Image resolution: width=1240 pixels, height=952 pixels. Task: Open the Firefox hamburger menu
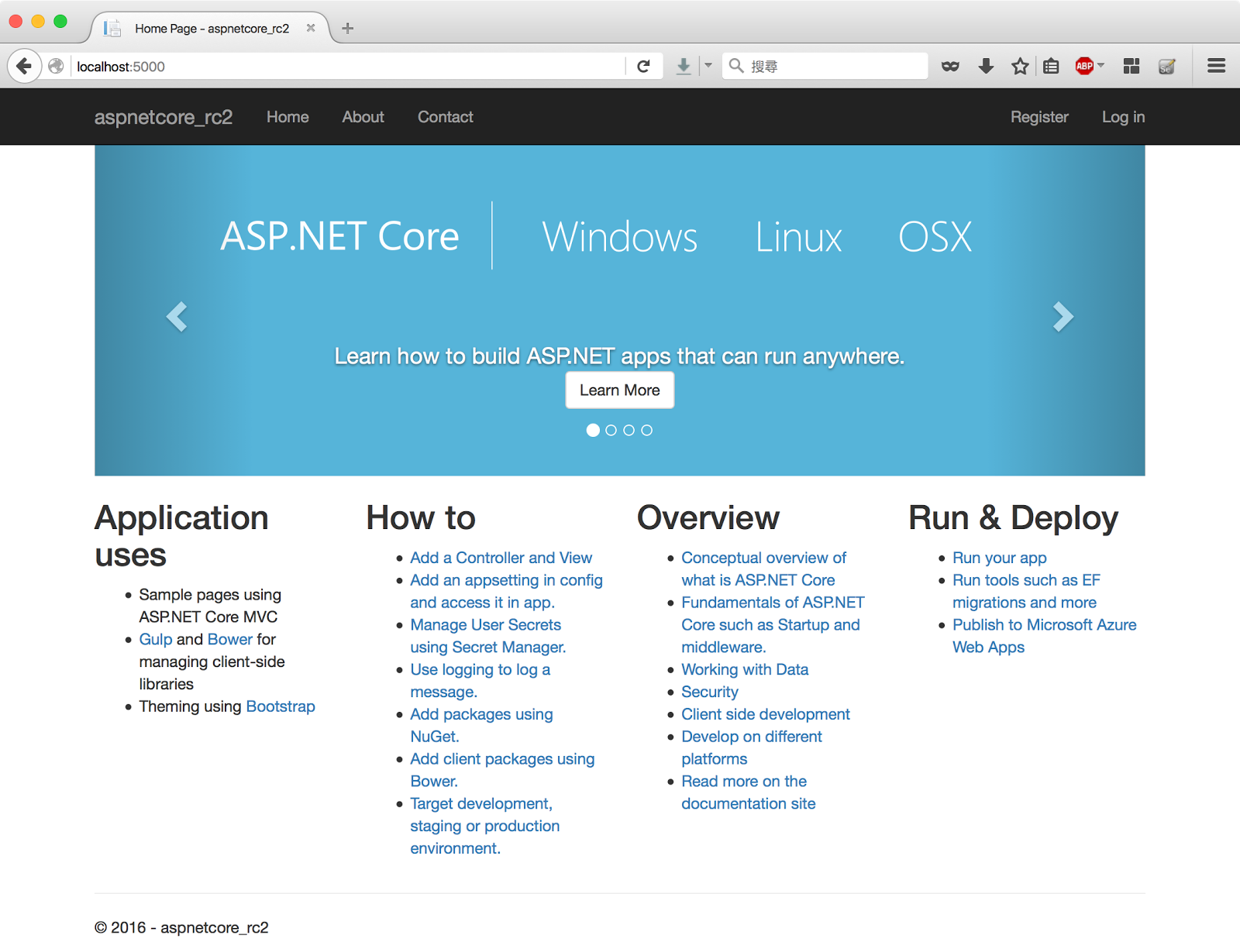coord(1216,67)
